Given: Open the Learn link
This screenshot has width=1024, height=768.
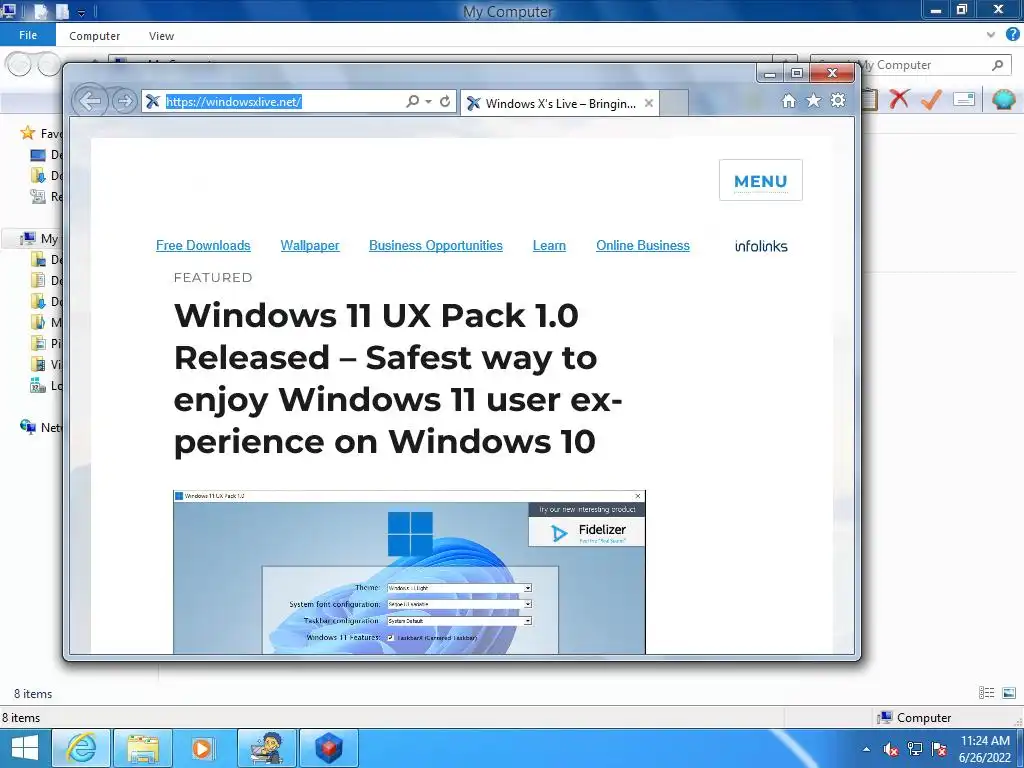Looking at the screenshot, I should coord(549,246).
